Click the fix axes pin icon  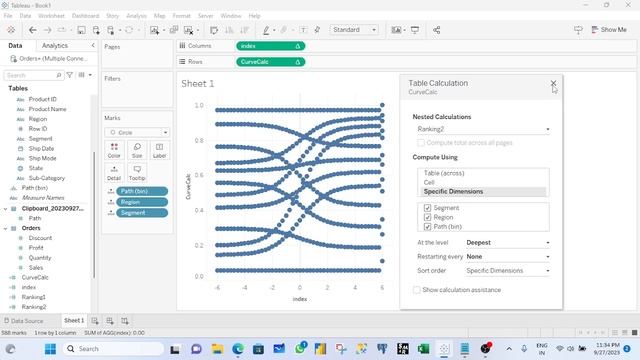click(317, 30)
